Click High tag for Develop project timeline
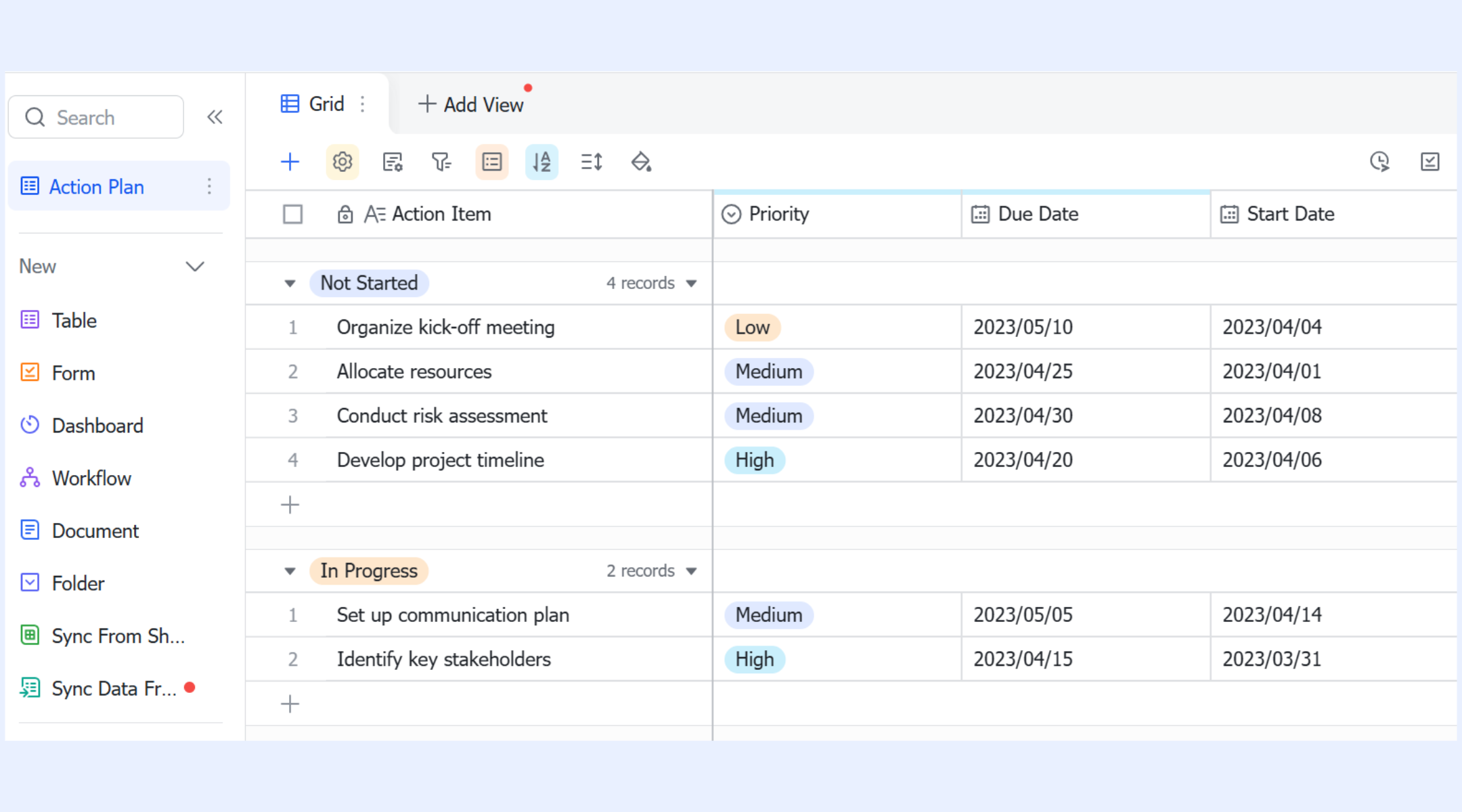Viewport: 1462px width, 812px height. tap(755, 460)
